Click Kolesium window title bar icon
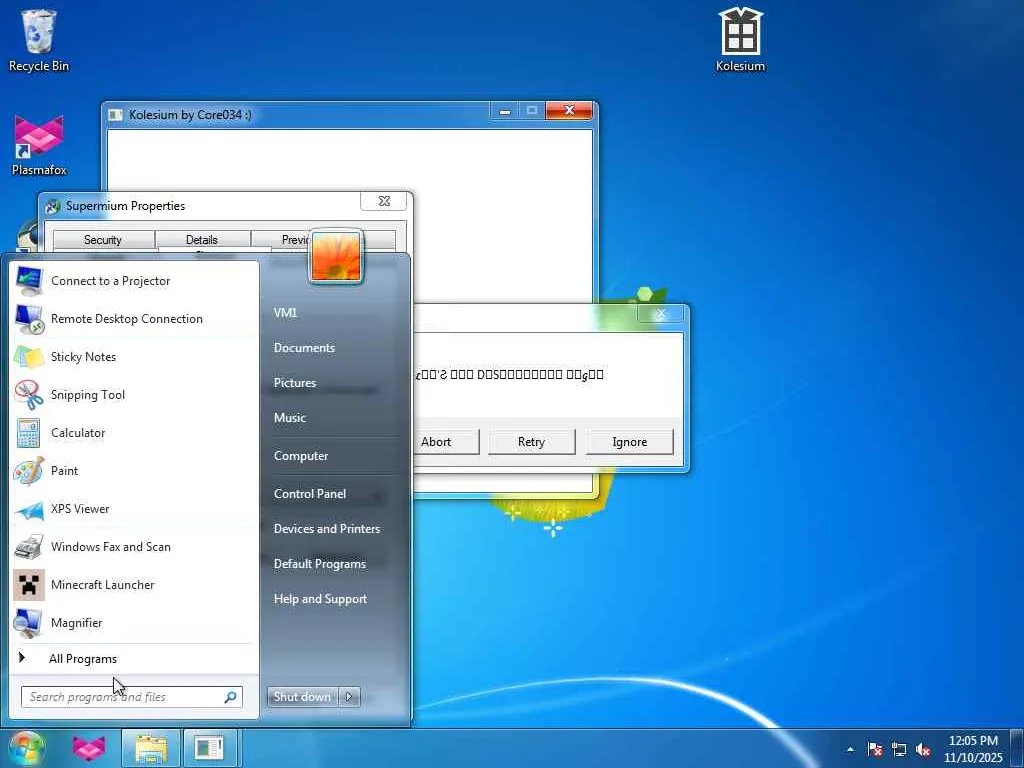The height and width of the screenshot is (768, 1024). point(116,115)
